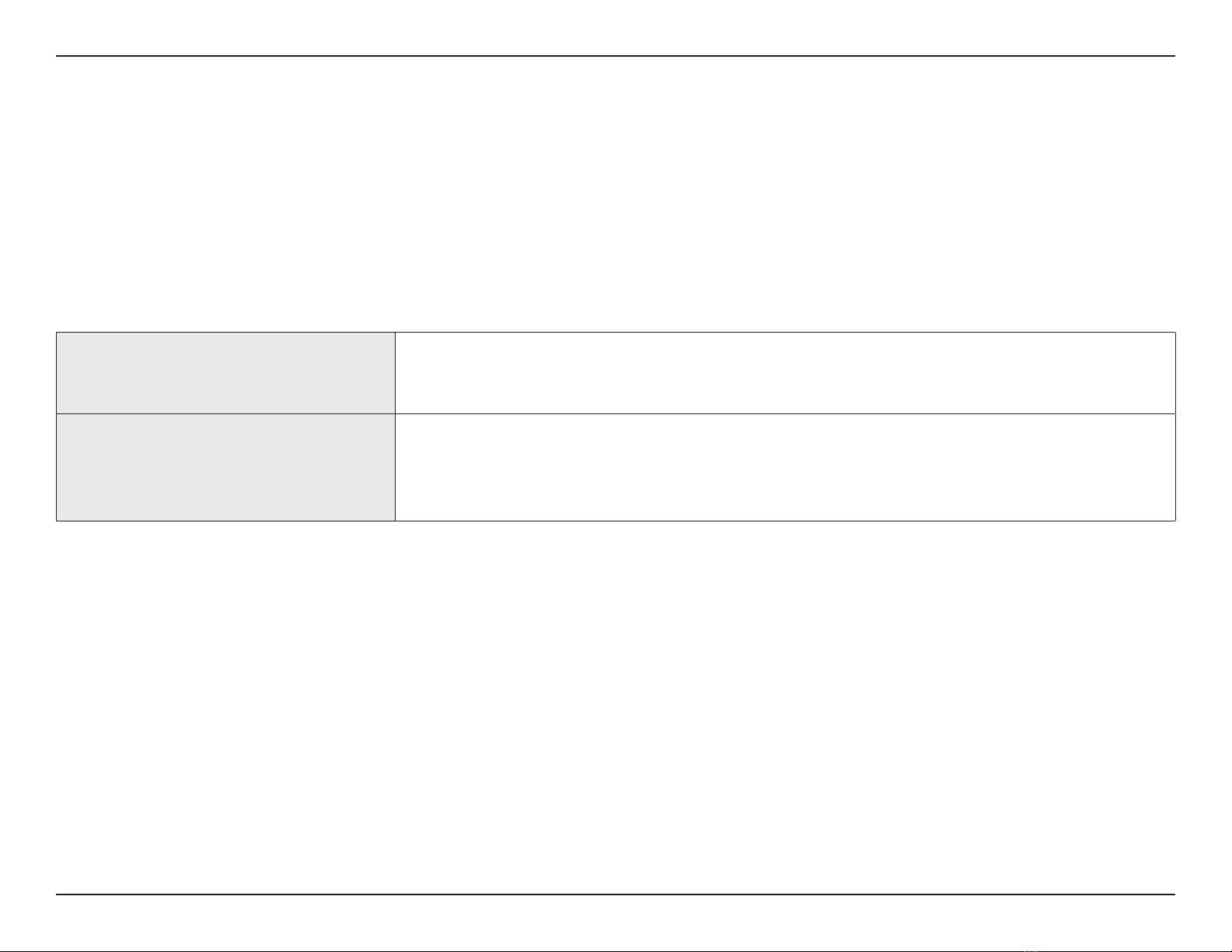Click the empty footer margin below the bottom rule
Screen dimensions: 1232x952
tap(616, 925)
